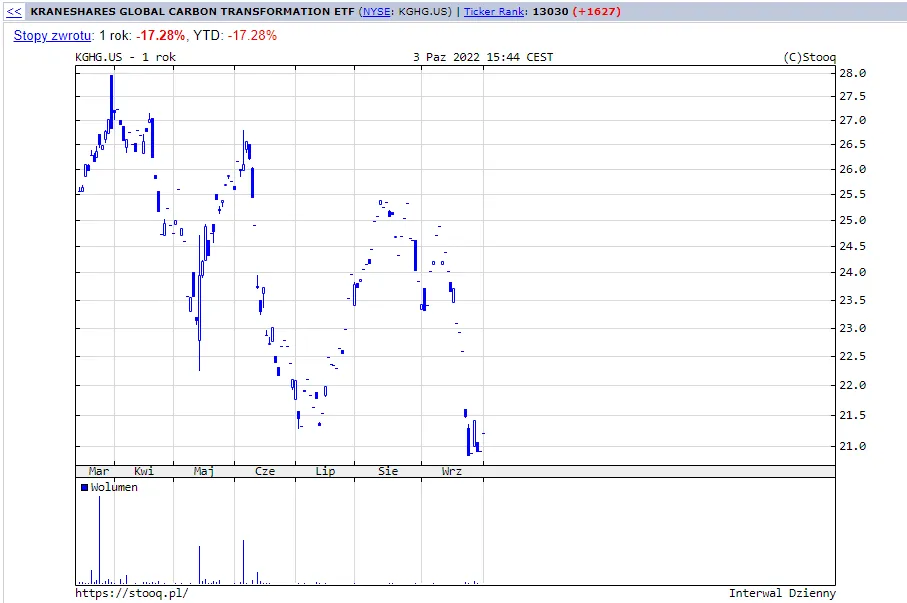This screenshot has height=603, width=907.
Task: Click the tallest volume bar in March
Action: (99, 539)
